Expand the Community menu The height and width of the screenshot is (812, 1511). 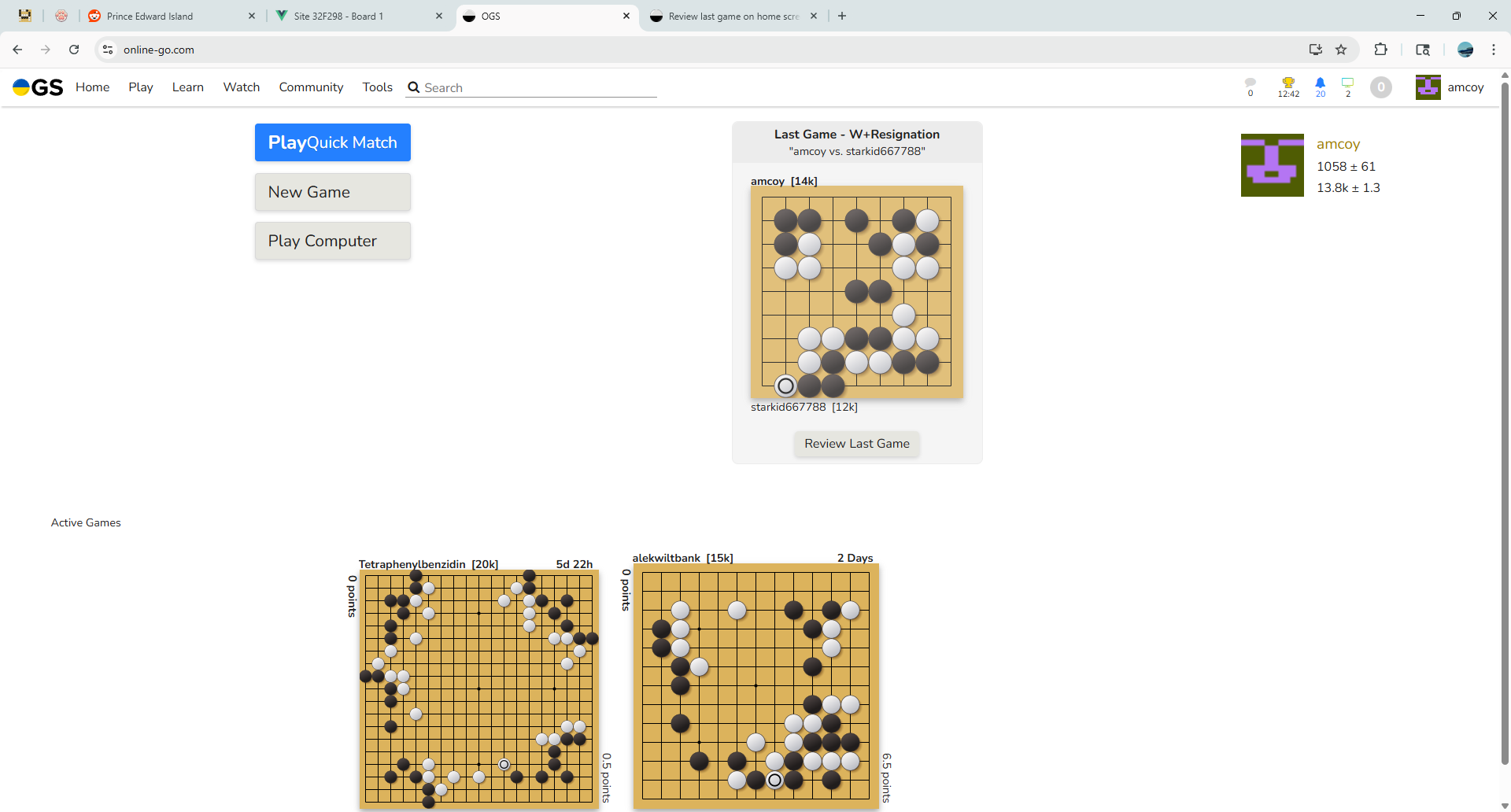click(x=311, y=87)
